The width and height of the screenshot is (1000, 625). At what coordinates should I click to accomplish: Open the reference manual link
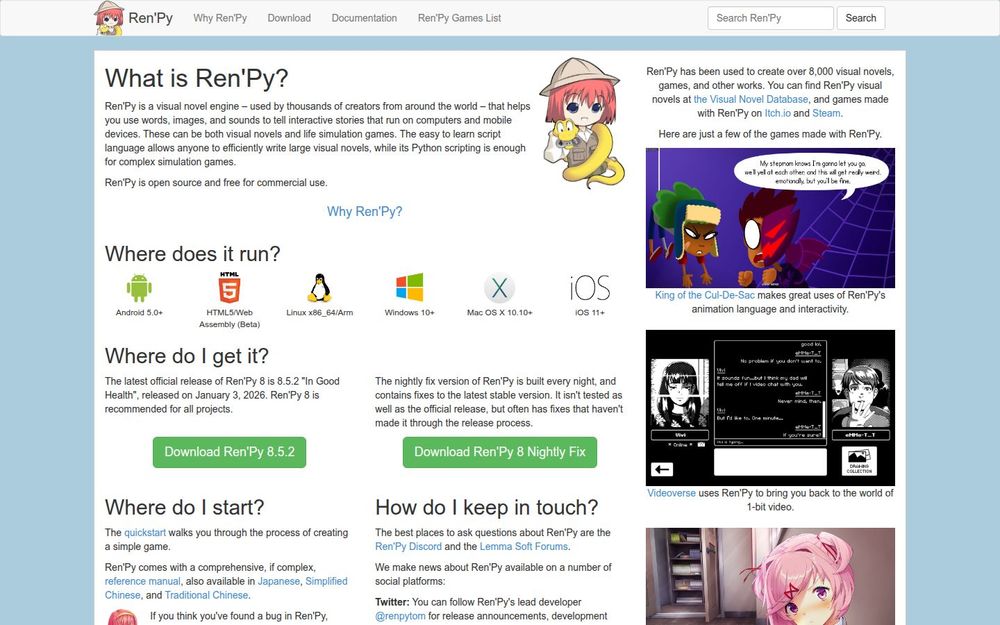[x=142, y=581]
